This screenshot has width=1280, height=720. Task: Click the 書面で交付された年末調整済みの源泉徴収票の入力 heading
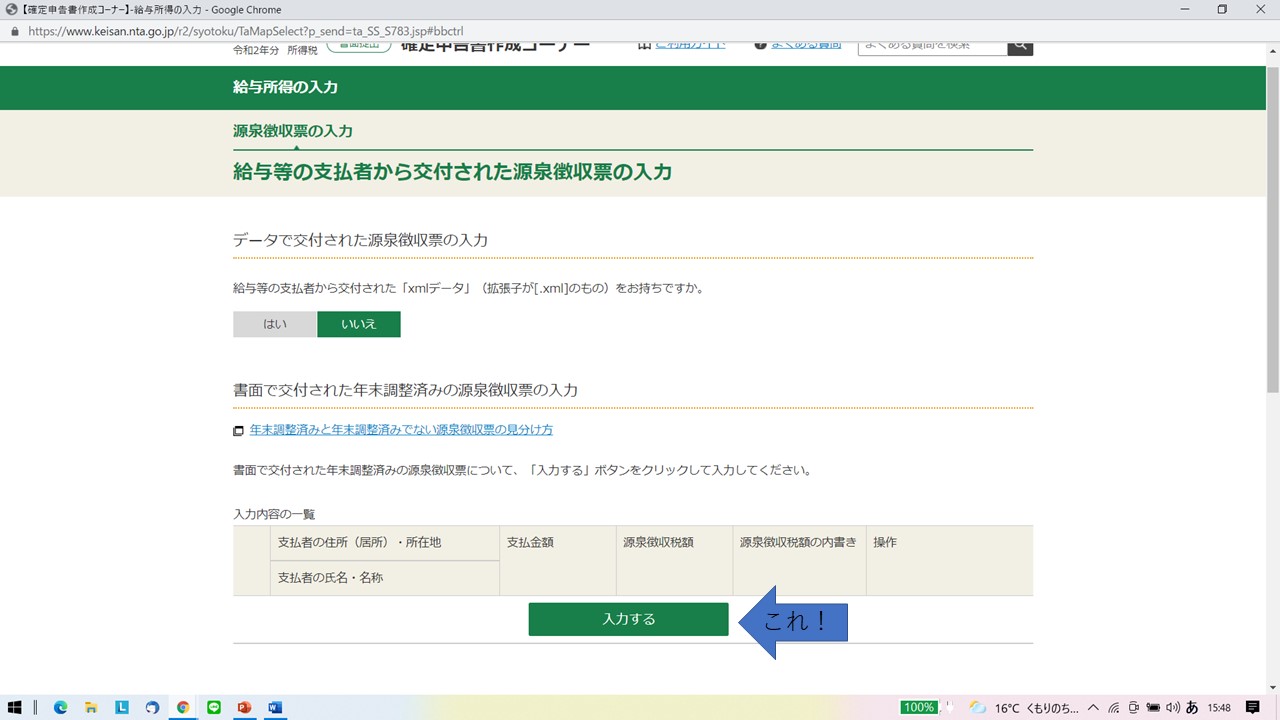(405, 390)
